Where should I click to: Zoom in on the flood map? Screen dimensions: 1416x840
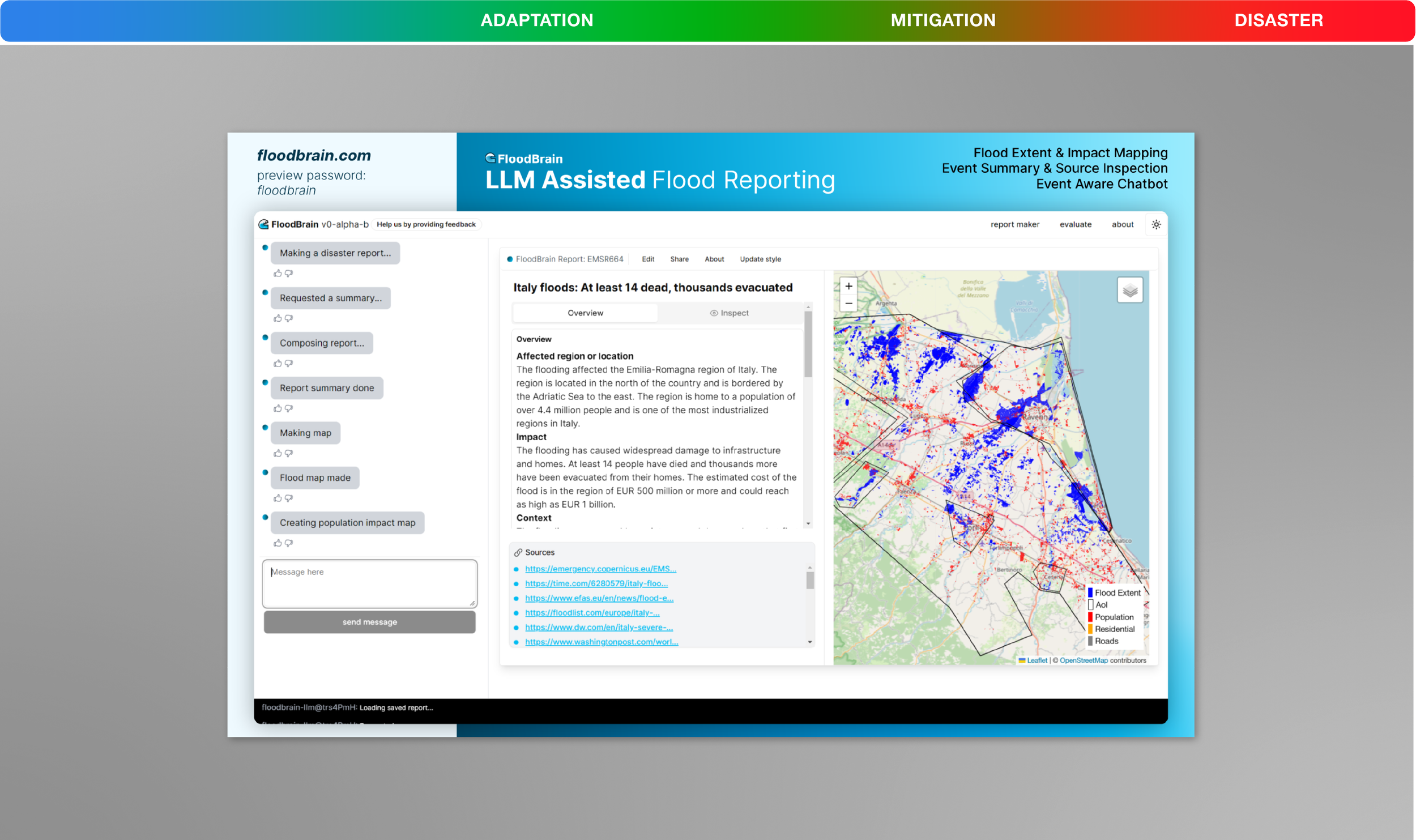click(x=848, y=287)
